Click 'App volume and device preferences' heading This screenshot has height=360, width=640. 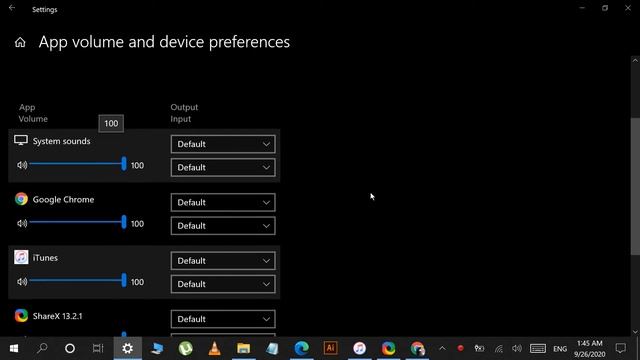click(164, 42)
